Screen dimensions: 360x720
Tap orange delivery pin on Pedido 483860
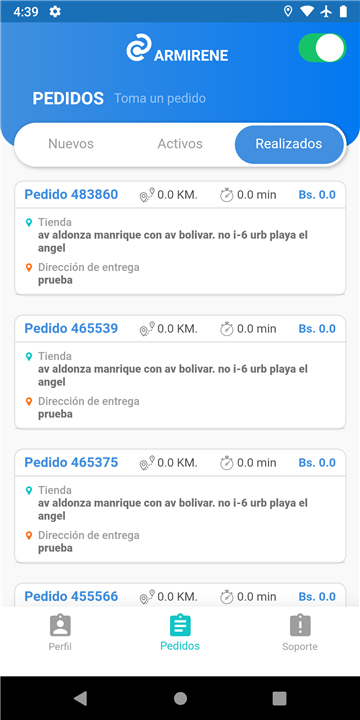pyautogui.click(x=29, y=267)
